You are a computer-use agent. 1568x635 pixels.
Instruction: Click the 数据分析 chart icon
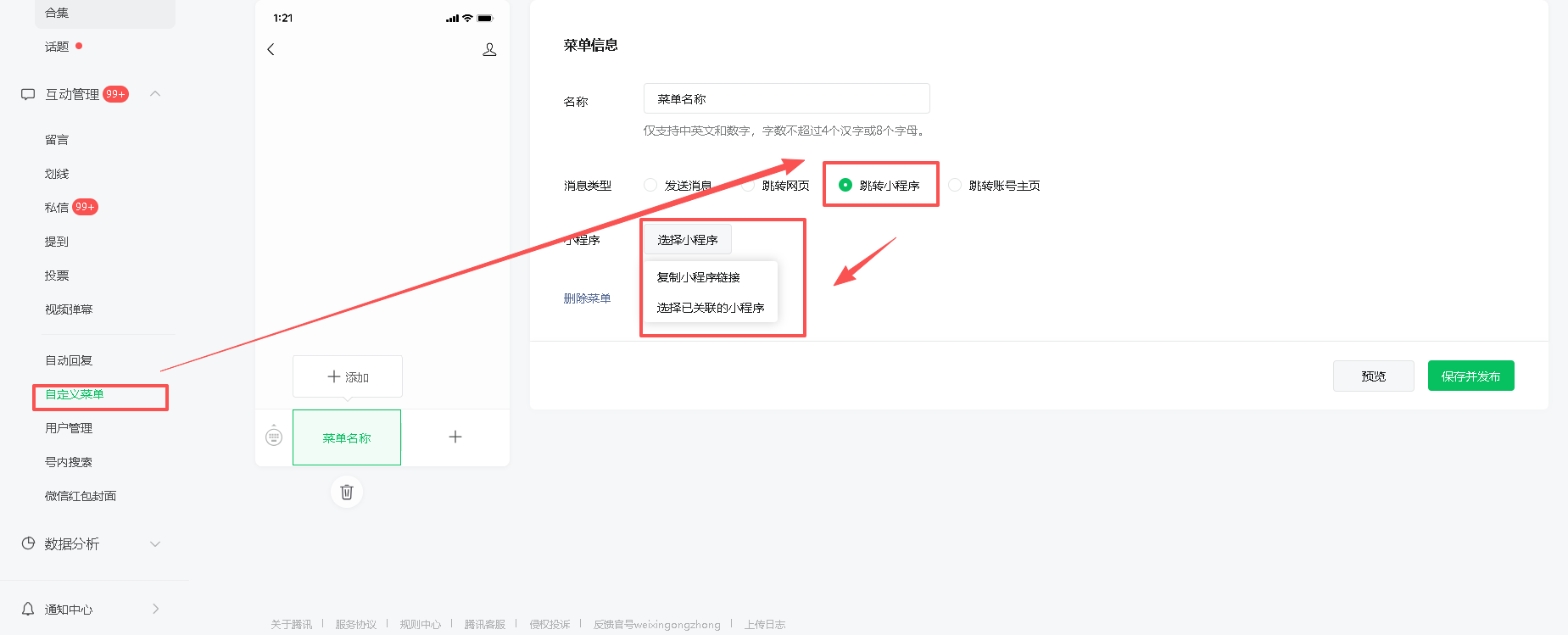[x=28, y=543]
